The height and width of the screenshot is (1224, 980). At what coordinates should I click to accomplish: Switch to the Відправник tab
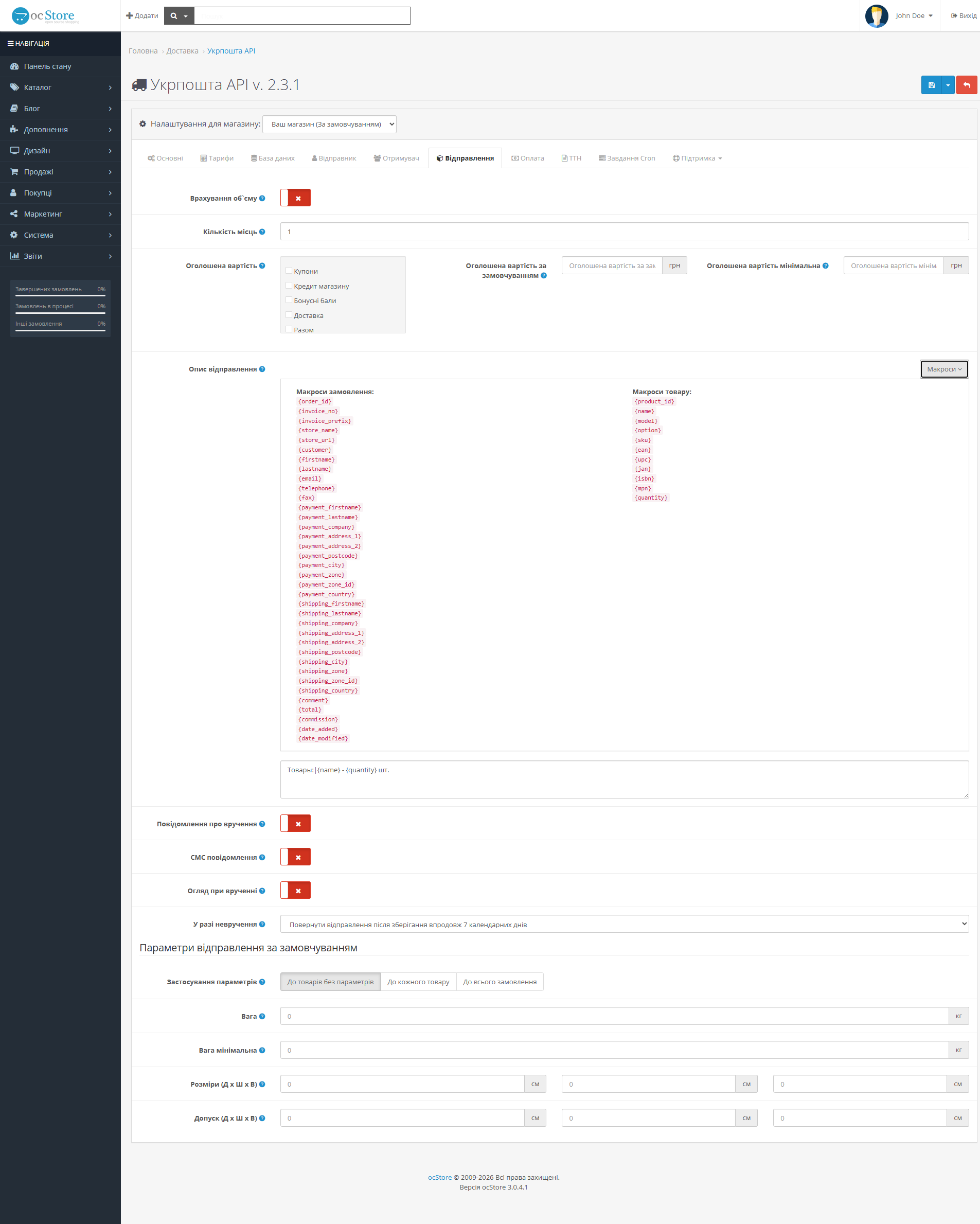click(x=334, y=158)
